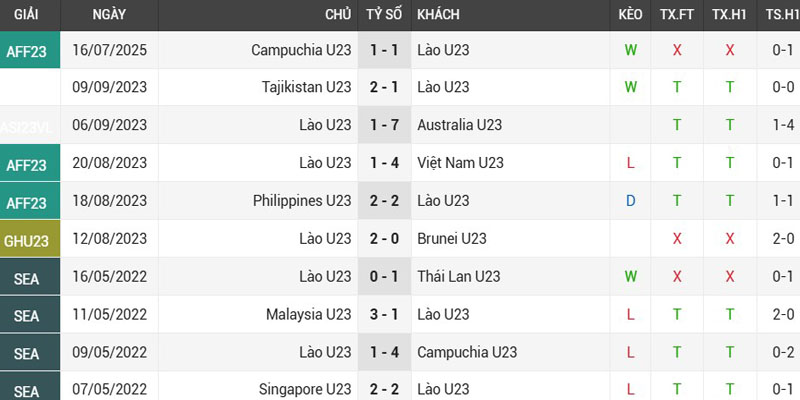This screenshot has height=400, width=800.
Task: Click the GIẢI column header
Action: 28,15
